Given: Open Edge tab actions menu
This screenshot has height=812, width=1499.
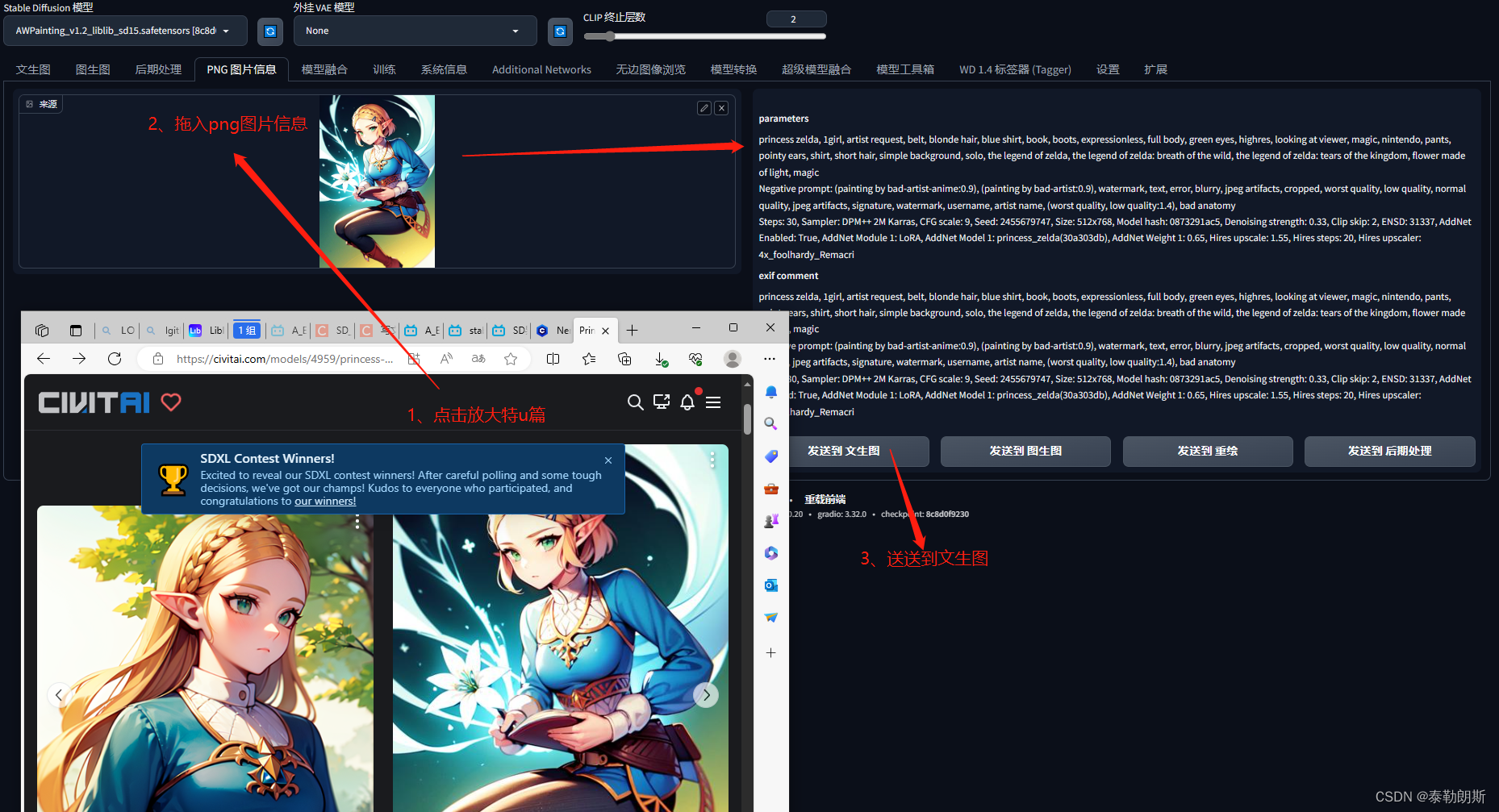Looking at the screenshot, I should click(x=76, y=331).
